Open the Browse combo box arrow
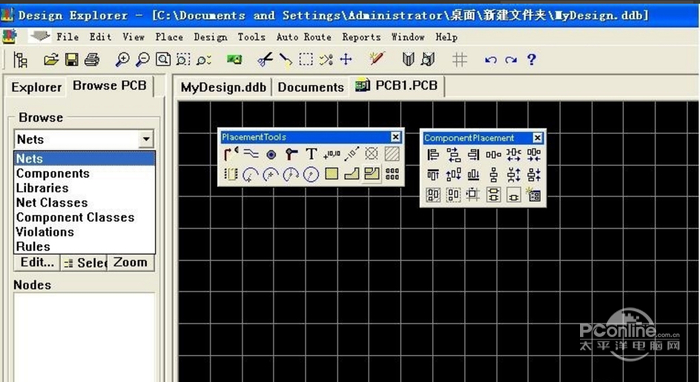 tap(146, 139)
